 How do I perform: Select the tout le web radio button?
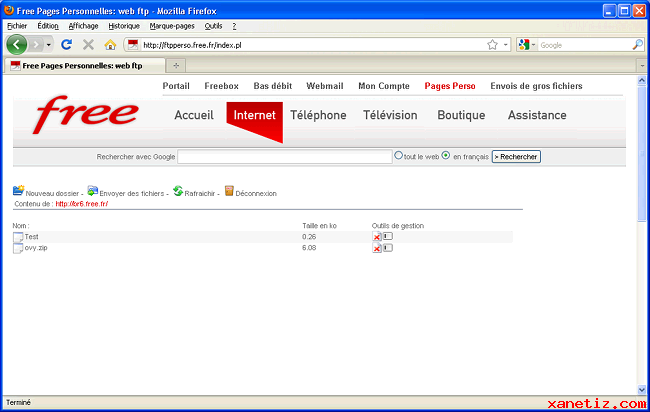click(x=398, y=155)
